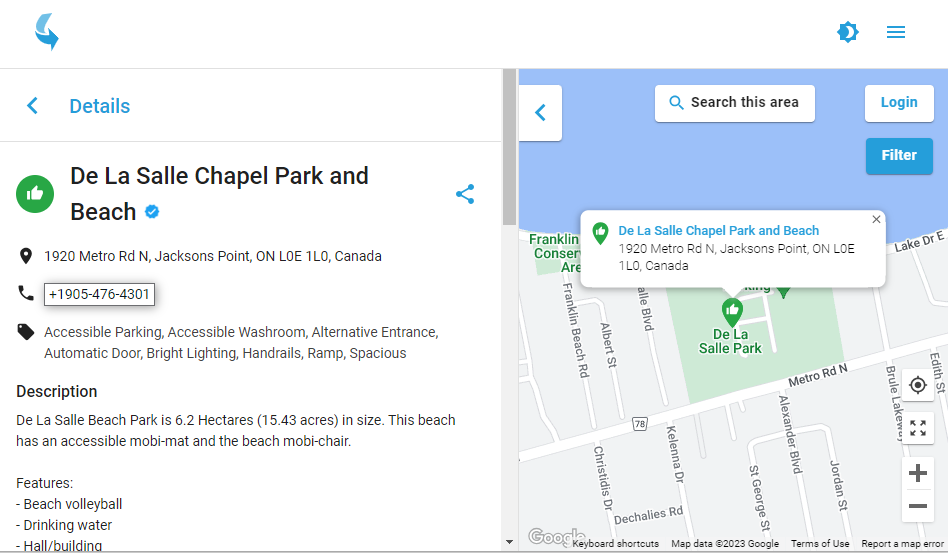Share De La Salle Chapel Park listing
The image size is (948, 553).
click(x=465, y=194)
